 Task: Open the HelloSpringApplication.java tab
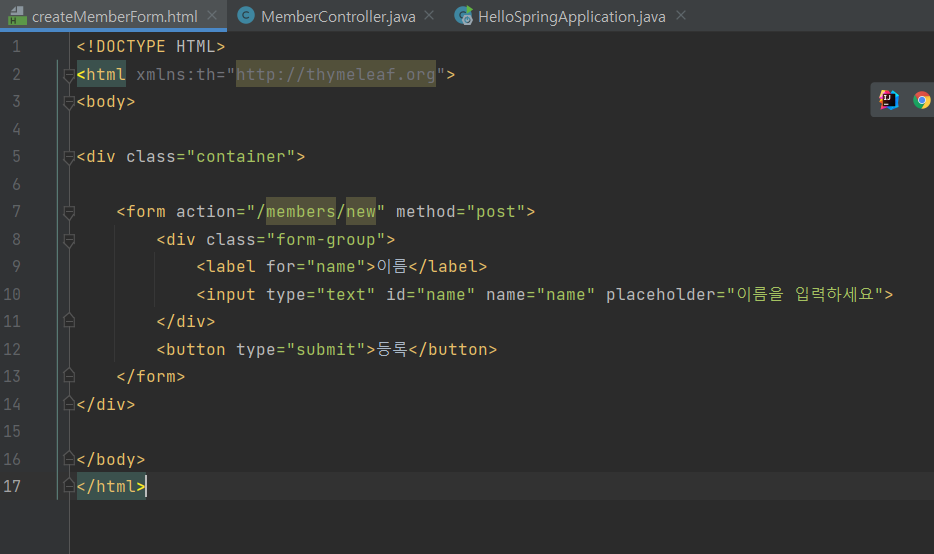pos(571,17)
